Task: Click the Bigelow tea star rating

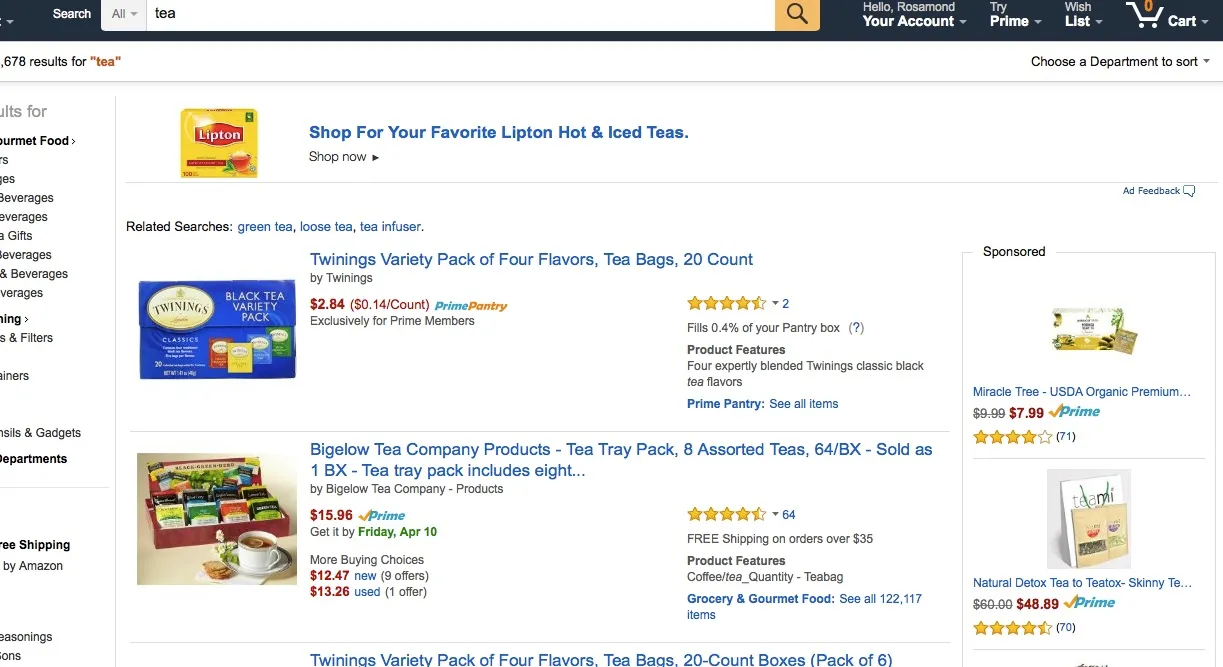Action: [726, 514]
